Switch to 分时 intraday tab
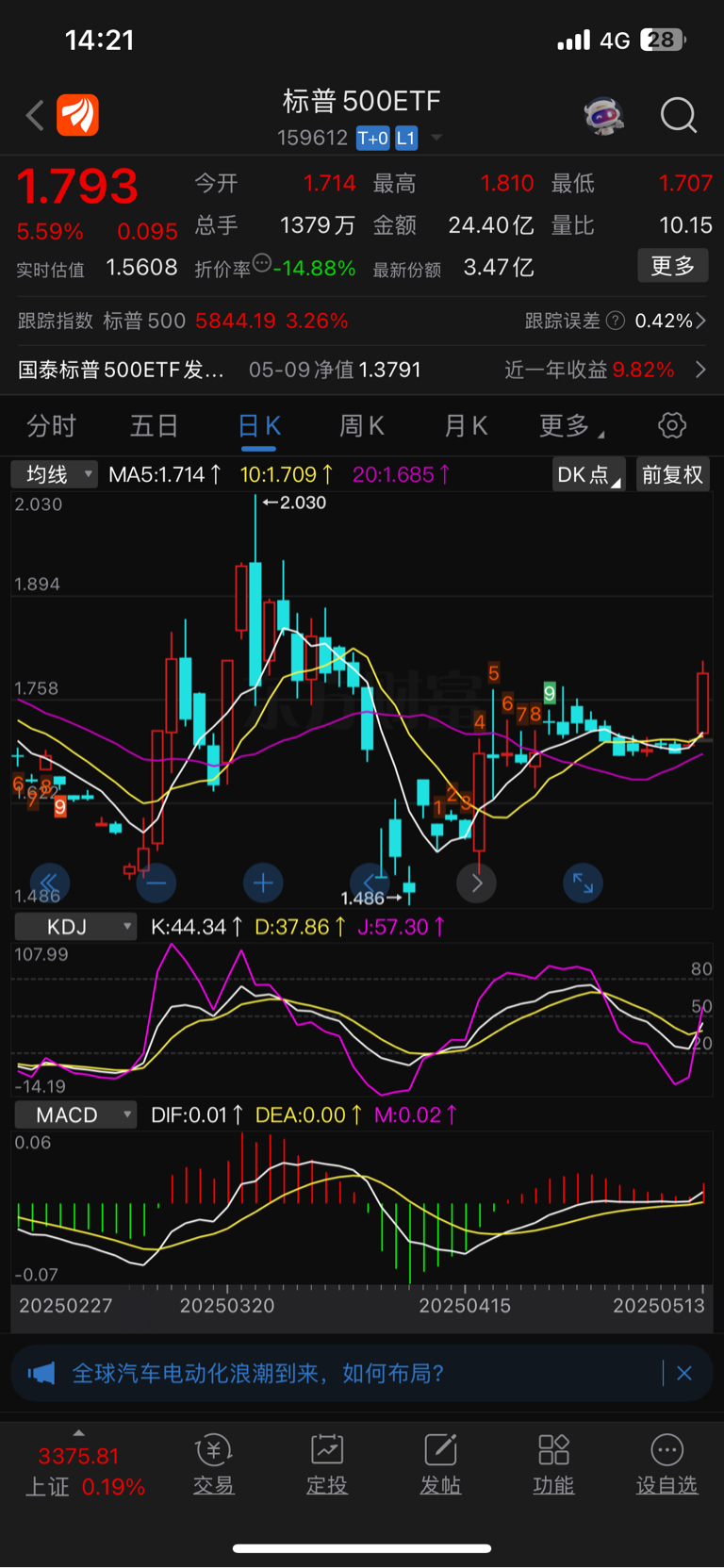The height and width of the screenshot is (1568, 724). [x=51, y=426]
